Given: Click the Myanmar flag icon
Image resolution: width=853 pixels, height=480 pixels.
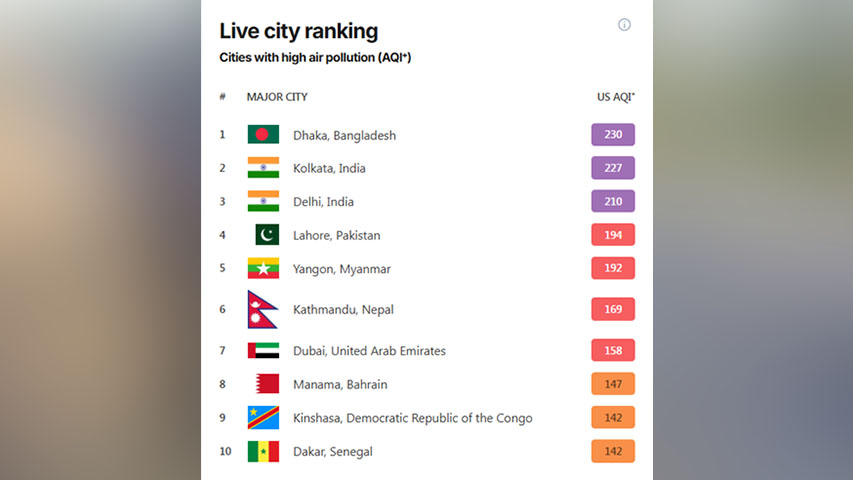Looking at the screenshot, I should [x=263, y=269].
